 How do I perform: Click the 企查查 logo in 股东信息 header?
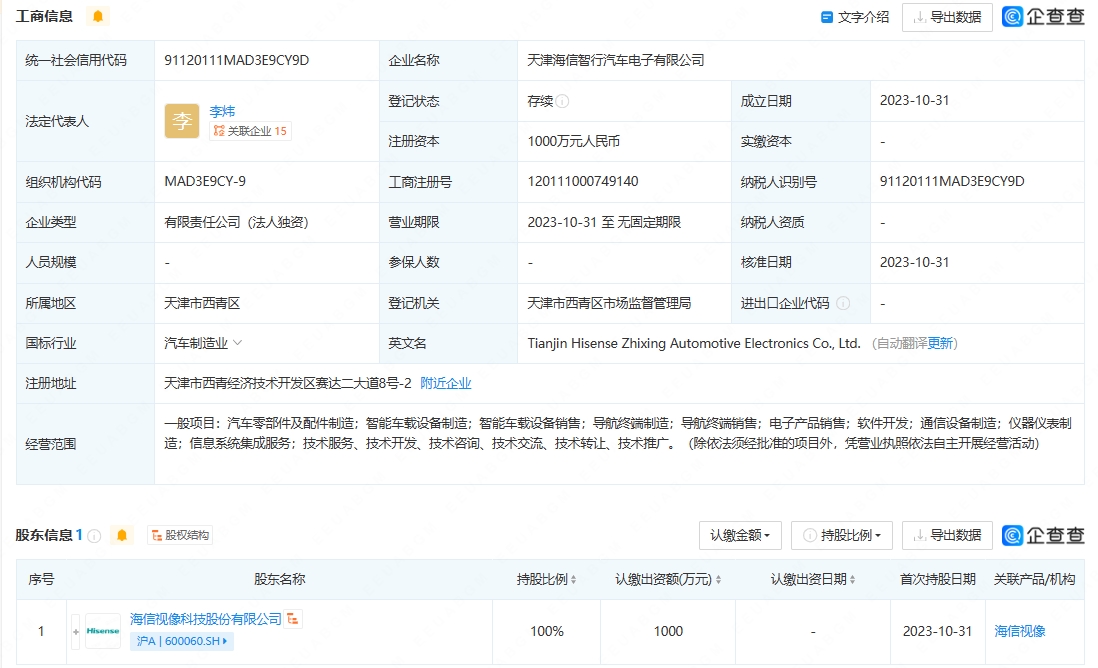click(1043, 536)
